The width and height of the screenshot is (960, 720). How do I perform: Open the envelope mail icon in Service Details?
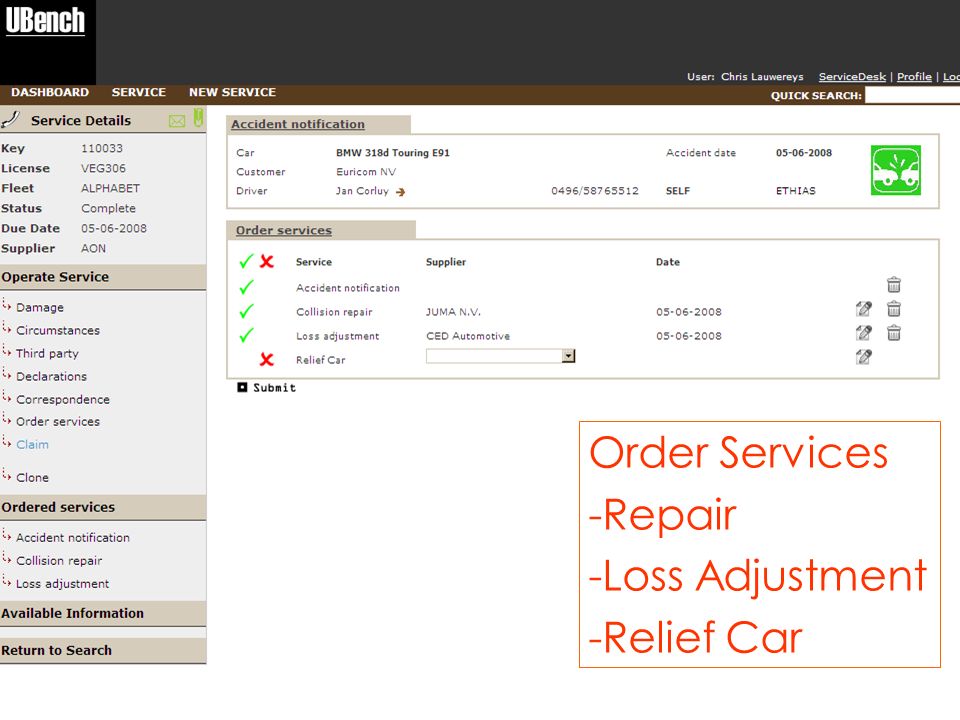coord(177,121)
